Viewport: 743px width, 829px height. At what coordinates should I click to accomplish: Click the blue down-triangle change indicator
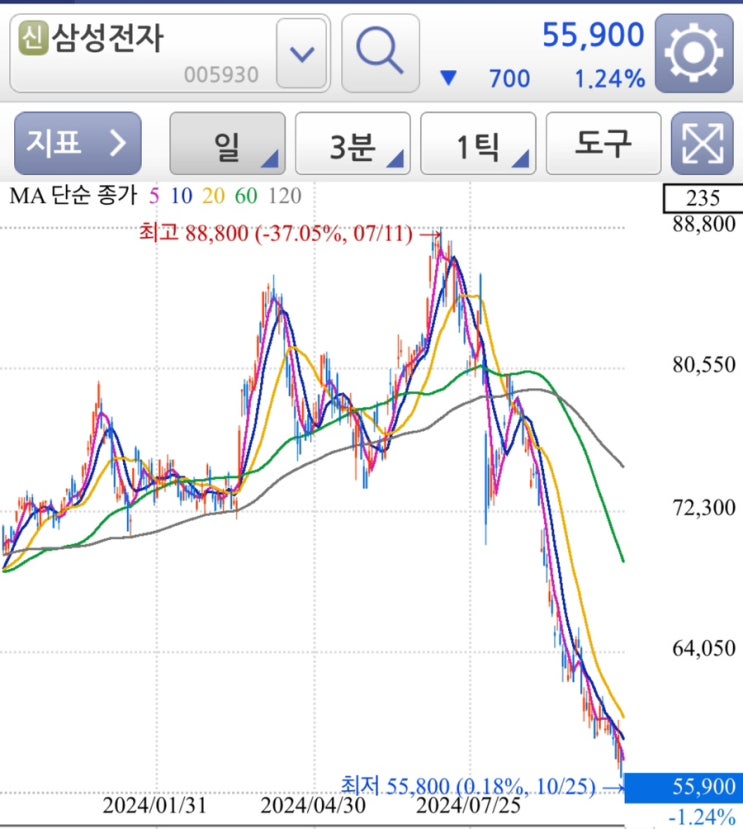pos(448,78)
